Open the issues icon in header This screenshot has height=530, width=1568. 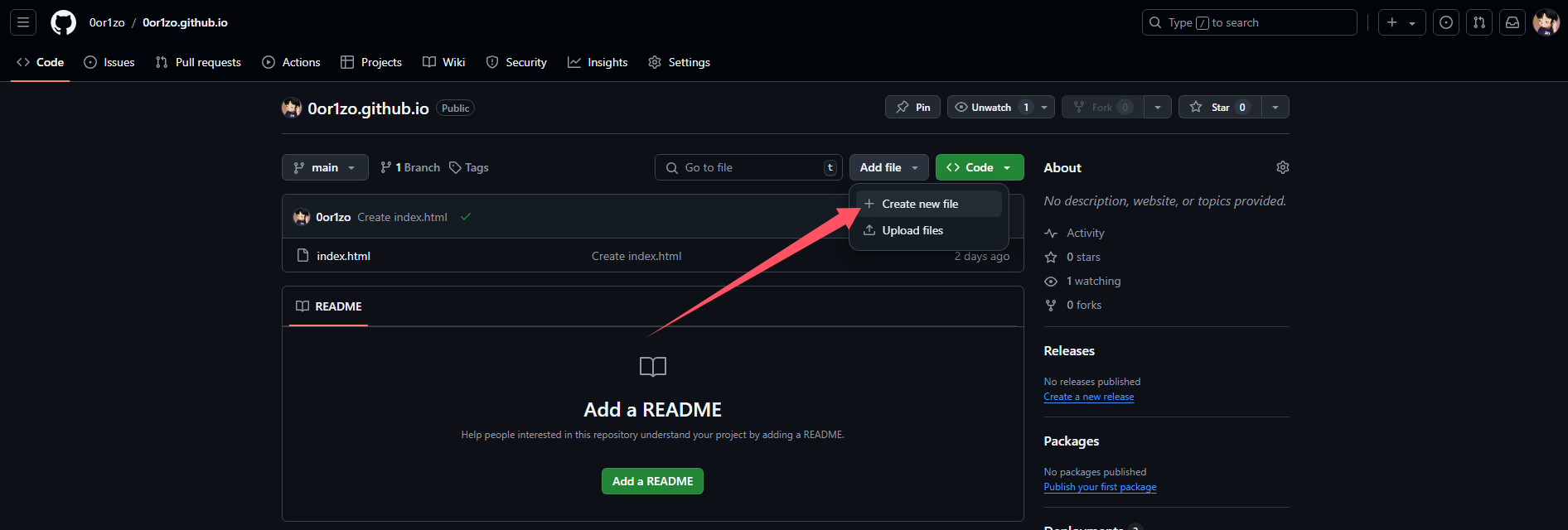tap(1446, 22)
